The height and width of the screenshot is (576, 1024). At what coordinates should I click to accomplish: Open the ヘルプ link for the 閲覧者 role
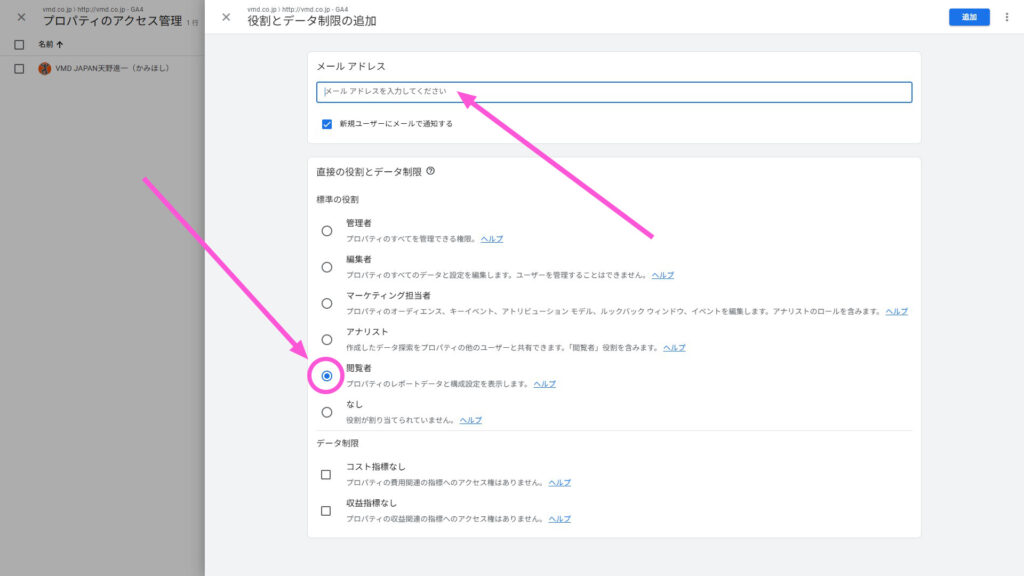[543, 385]
